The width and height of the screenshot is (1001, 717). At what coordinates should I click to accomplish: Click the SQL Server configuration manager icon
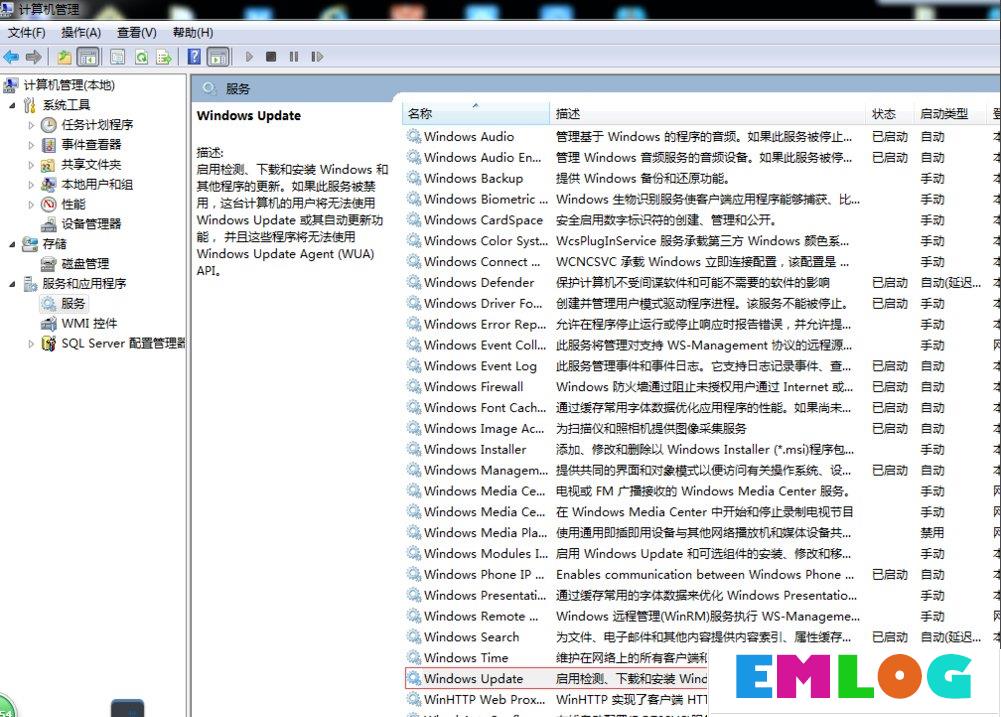click(49, 343)
